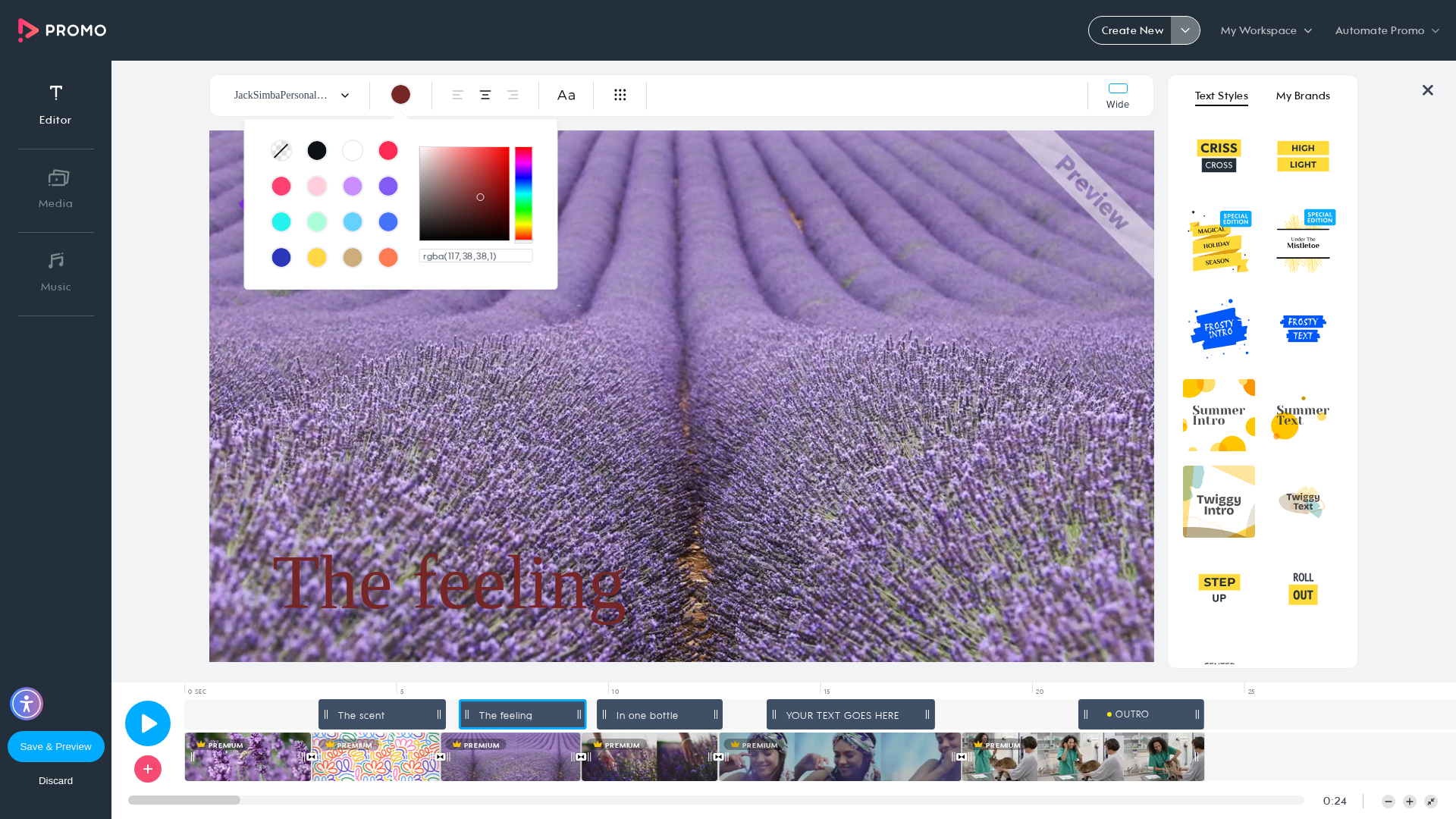Viewport: 1456px width, 819px height.
Task: Open the Create New dropdown arrow
Action: coord(1185,30)
